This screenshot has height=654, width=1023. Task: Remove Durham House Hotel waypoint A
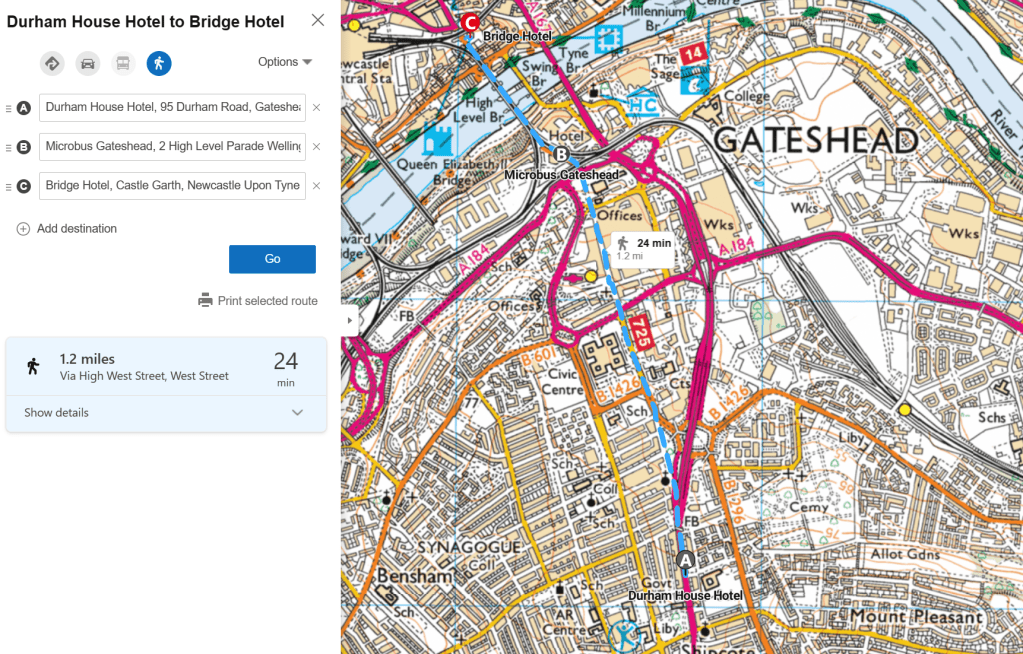316,108
